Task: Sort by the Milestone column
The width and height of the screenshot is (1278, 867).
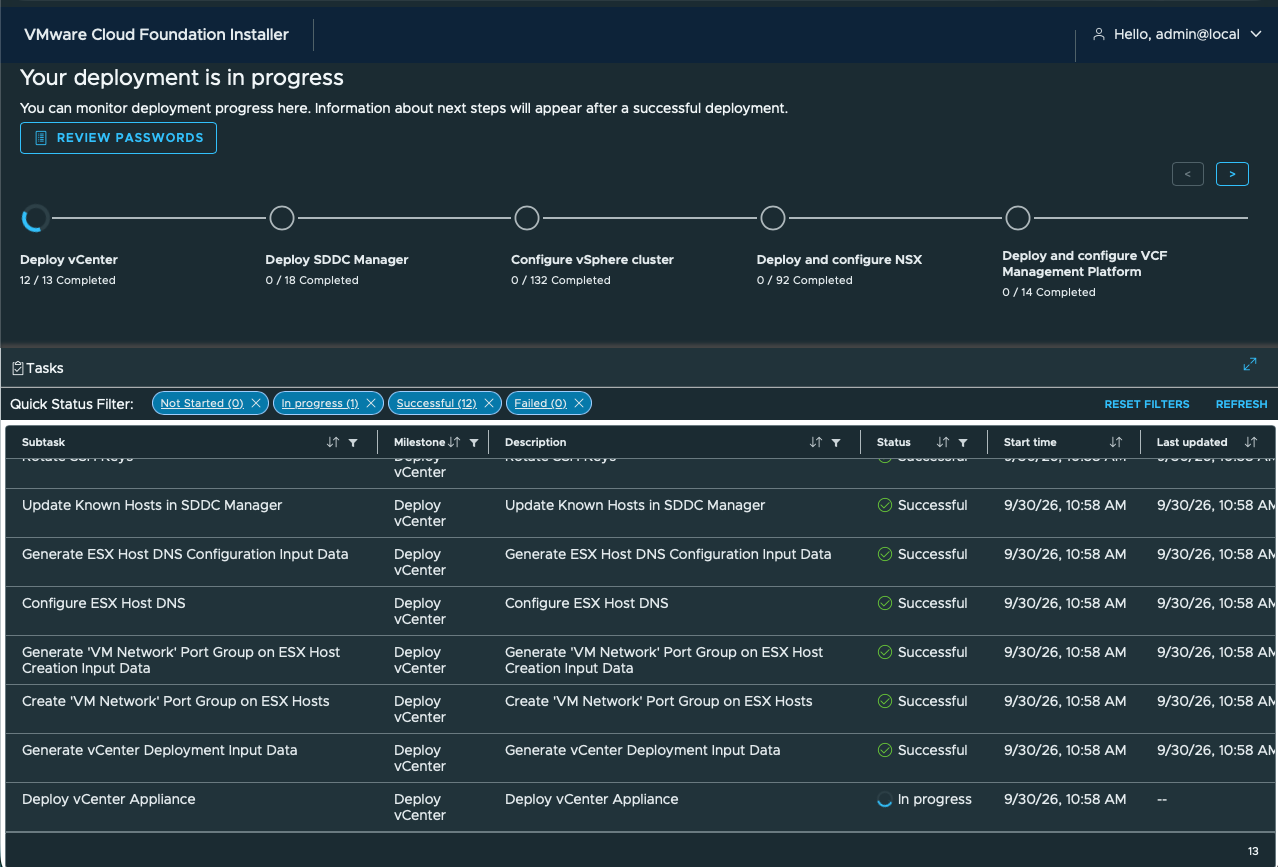Action: [454, 442]
